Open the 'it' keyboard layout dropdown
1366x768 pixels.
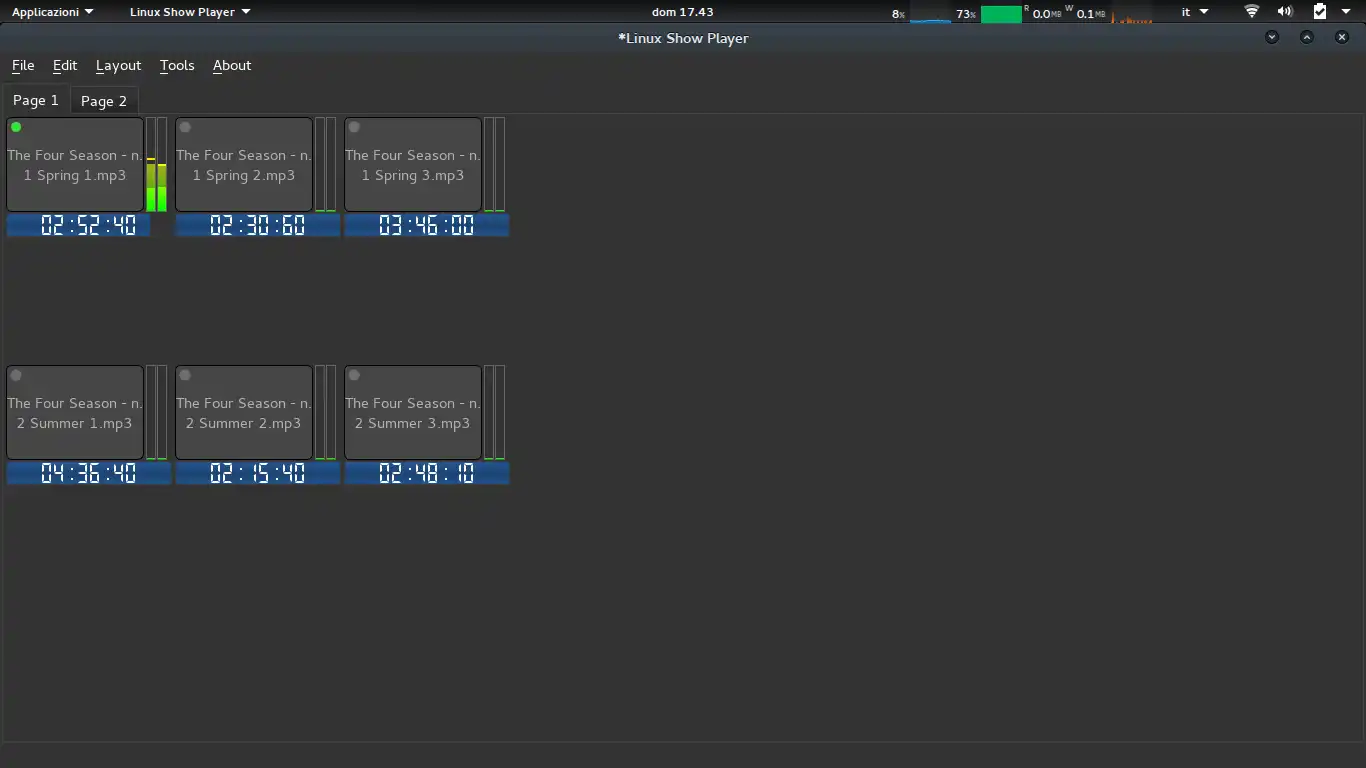coord(1195,12)
